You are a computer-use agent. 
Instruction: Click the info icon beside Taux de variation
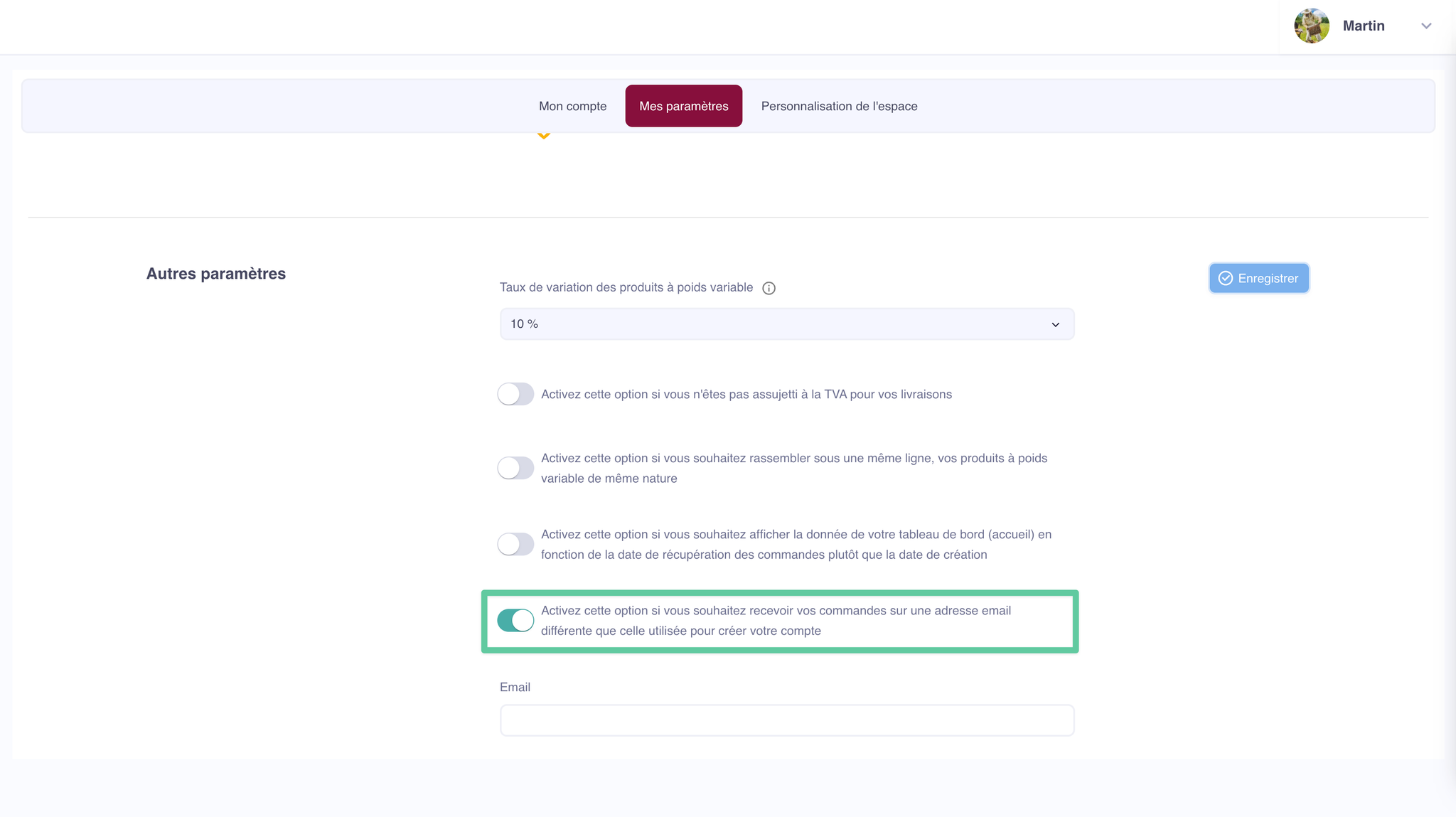point(769,288)
